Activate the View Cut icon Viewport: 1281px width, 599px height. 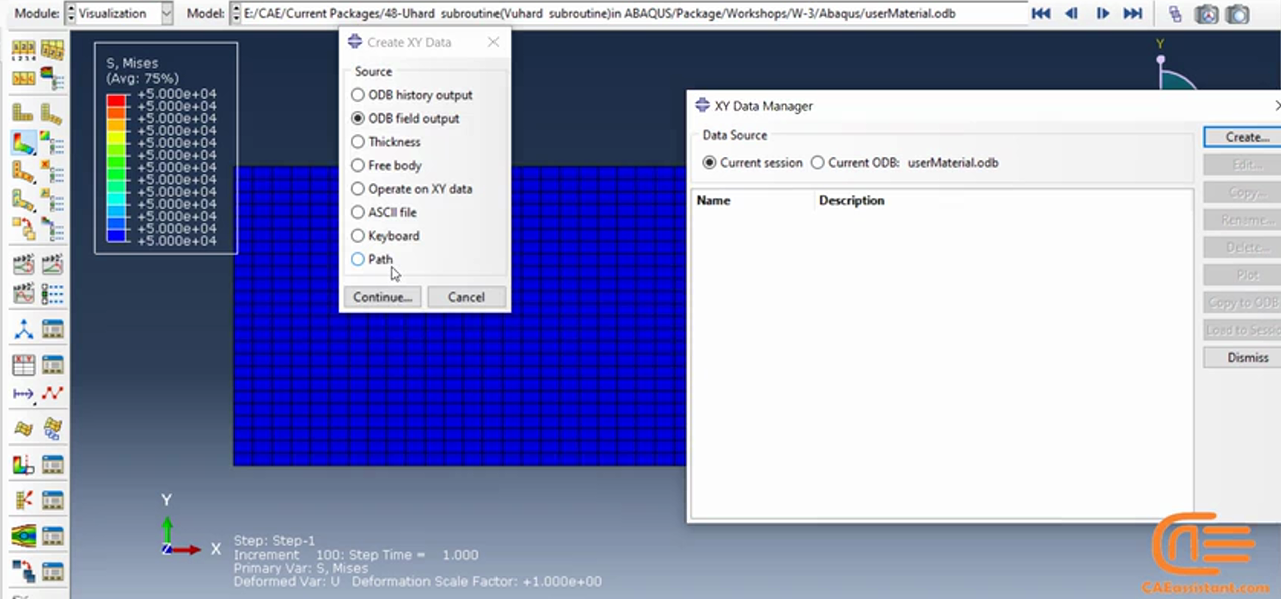[x=23, y=465]
